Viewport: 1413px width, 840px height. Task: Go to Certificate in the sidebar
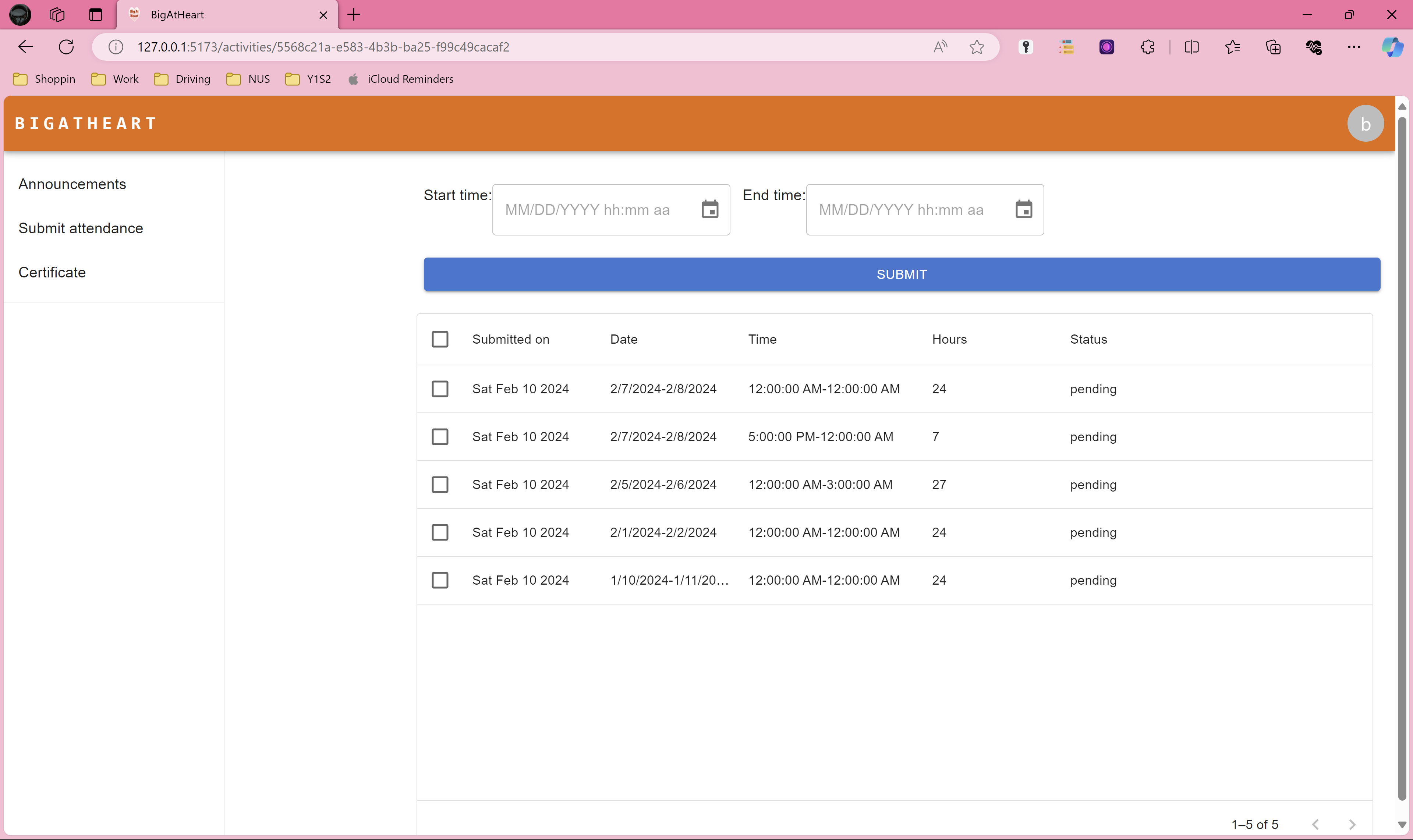52,272
